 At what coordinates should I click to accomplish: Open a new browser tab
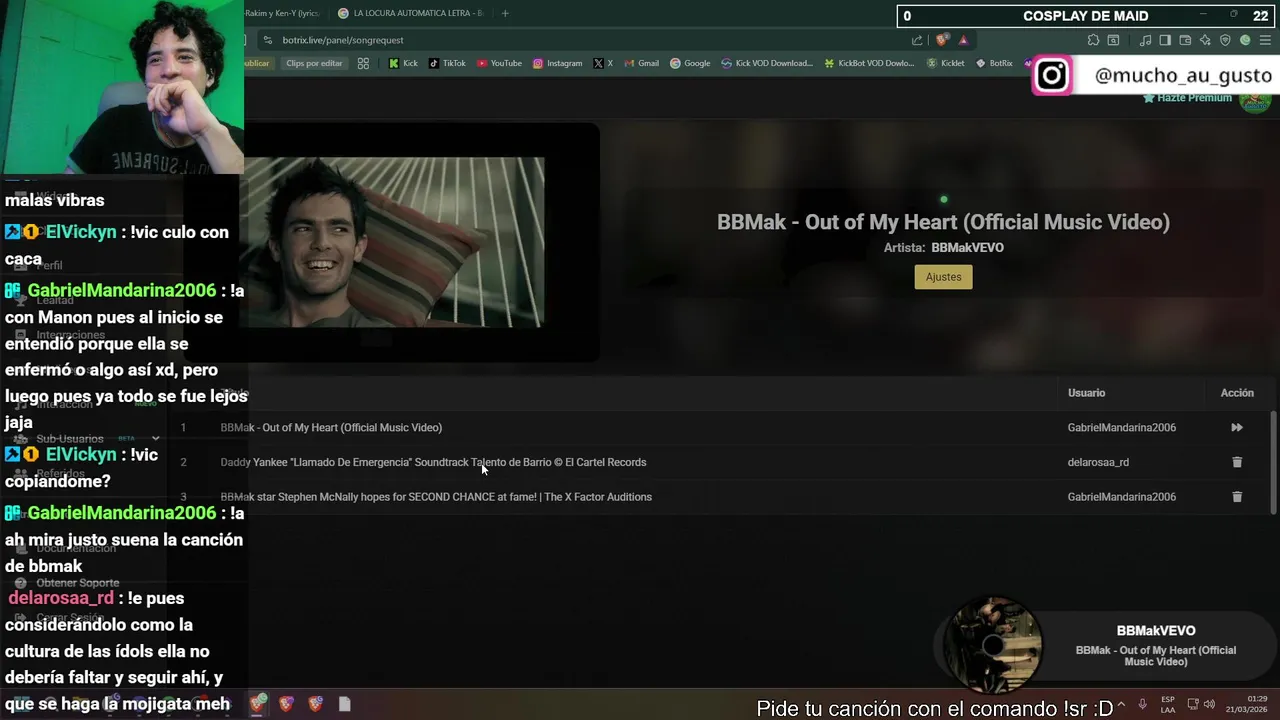505,13
